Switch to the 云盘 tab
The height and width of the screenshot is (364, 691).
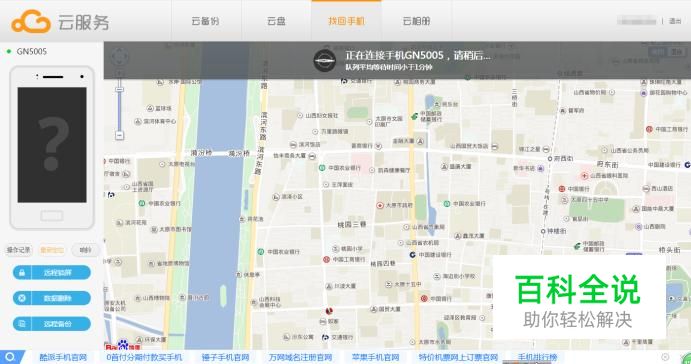point(276,21)
